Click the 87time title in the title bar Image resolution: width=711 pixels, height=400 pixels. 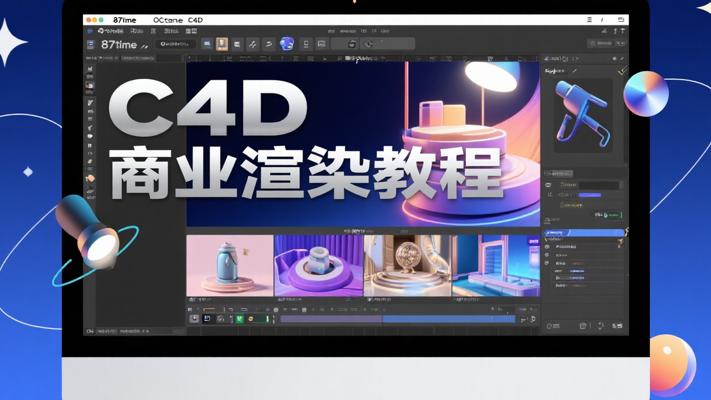pos(125,20)
